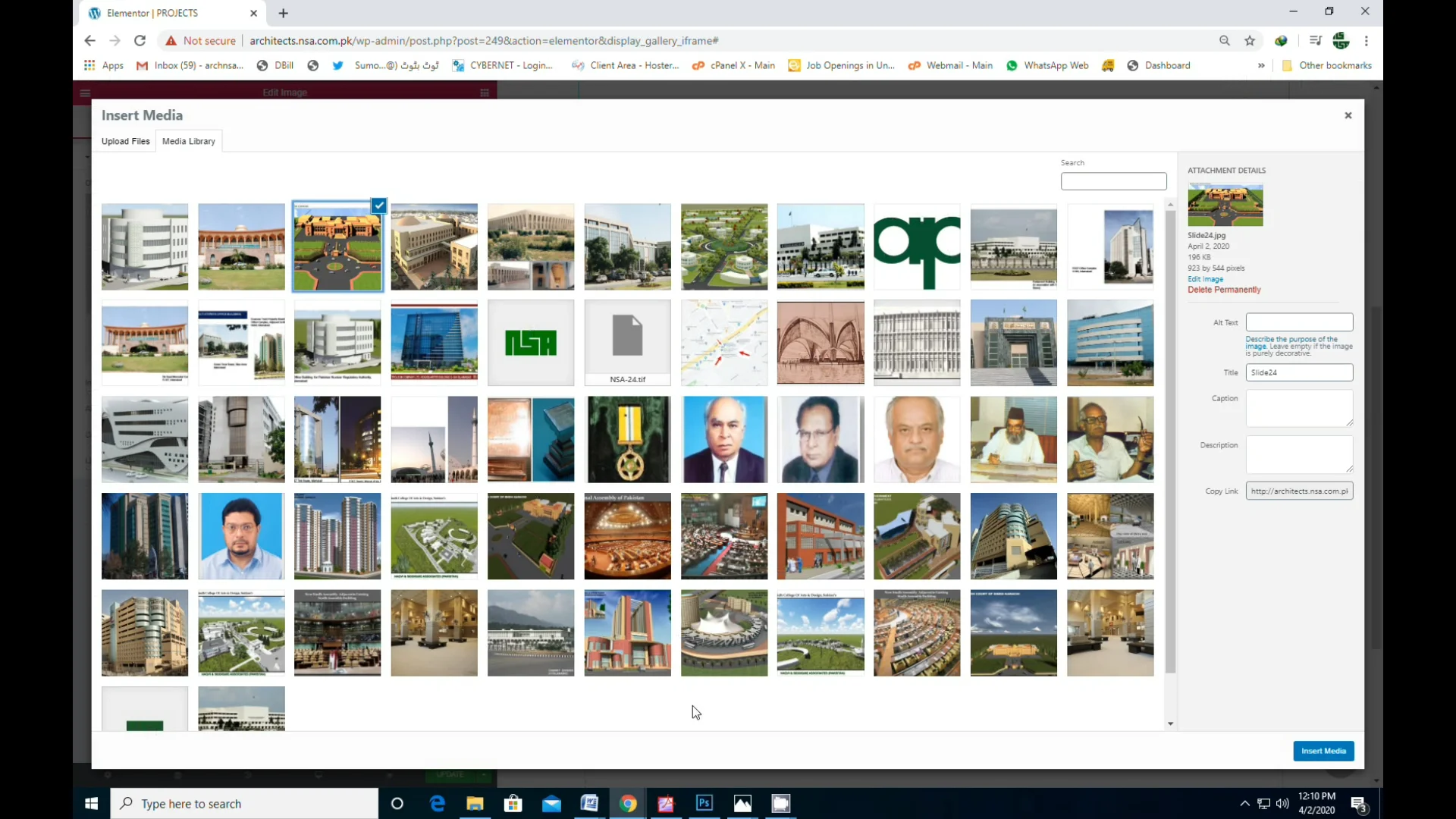Switch to the Upload Files tab
This screenshot has height=819, width=1456.
pyautogui.click(x=126, y=141)
